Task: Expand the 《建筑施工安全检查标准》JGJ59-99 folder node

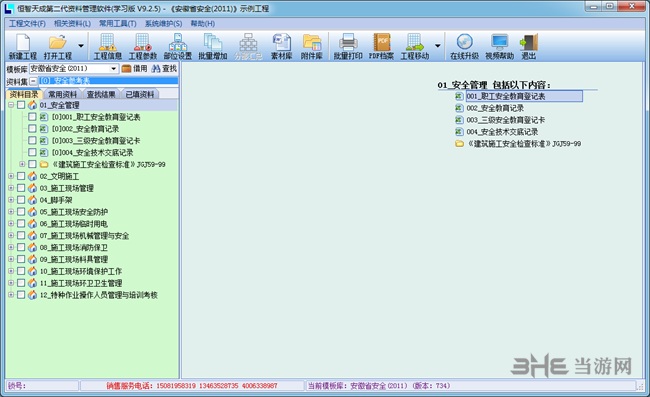Action: [22, 165]
